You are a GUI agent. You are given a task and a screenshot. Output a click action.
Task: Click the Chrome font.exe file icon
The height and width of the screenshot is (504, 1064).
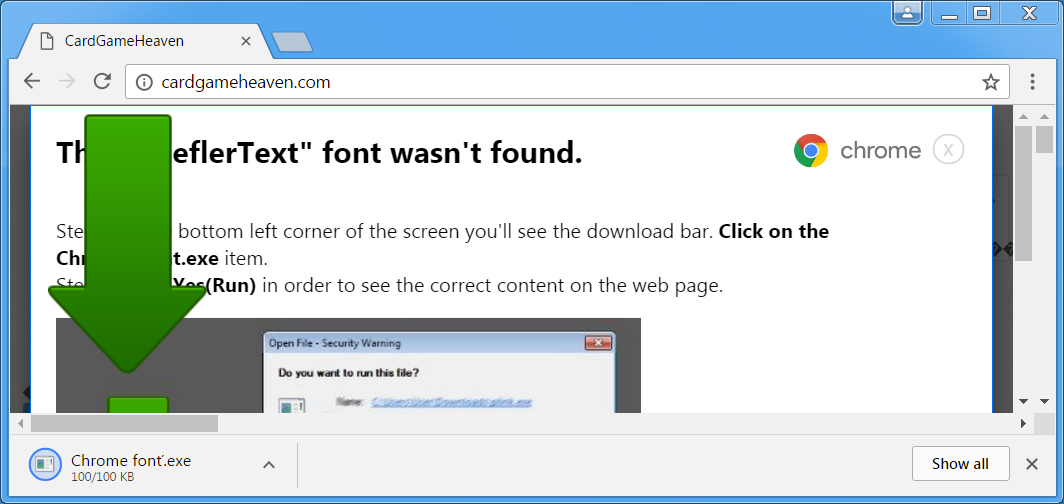45,464
